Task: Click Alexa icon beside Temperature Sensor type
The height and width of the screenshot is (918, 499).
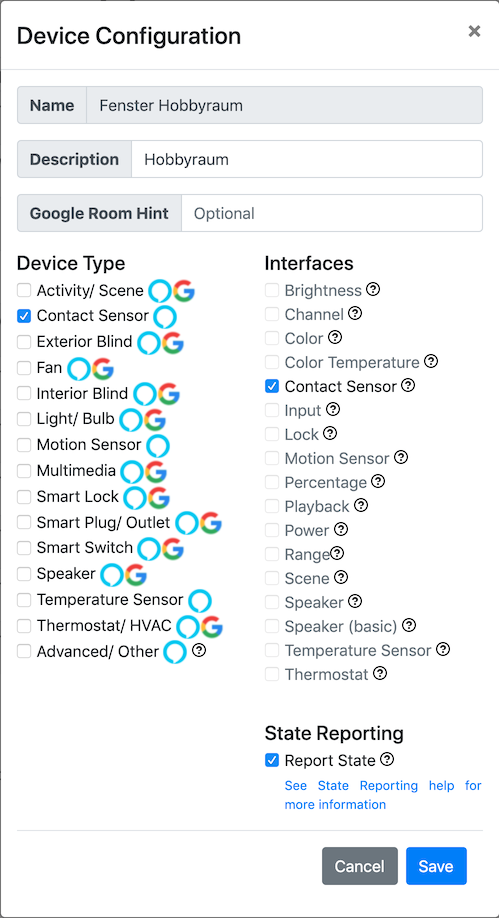Action: click(x=200, y=601)
